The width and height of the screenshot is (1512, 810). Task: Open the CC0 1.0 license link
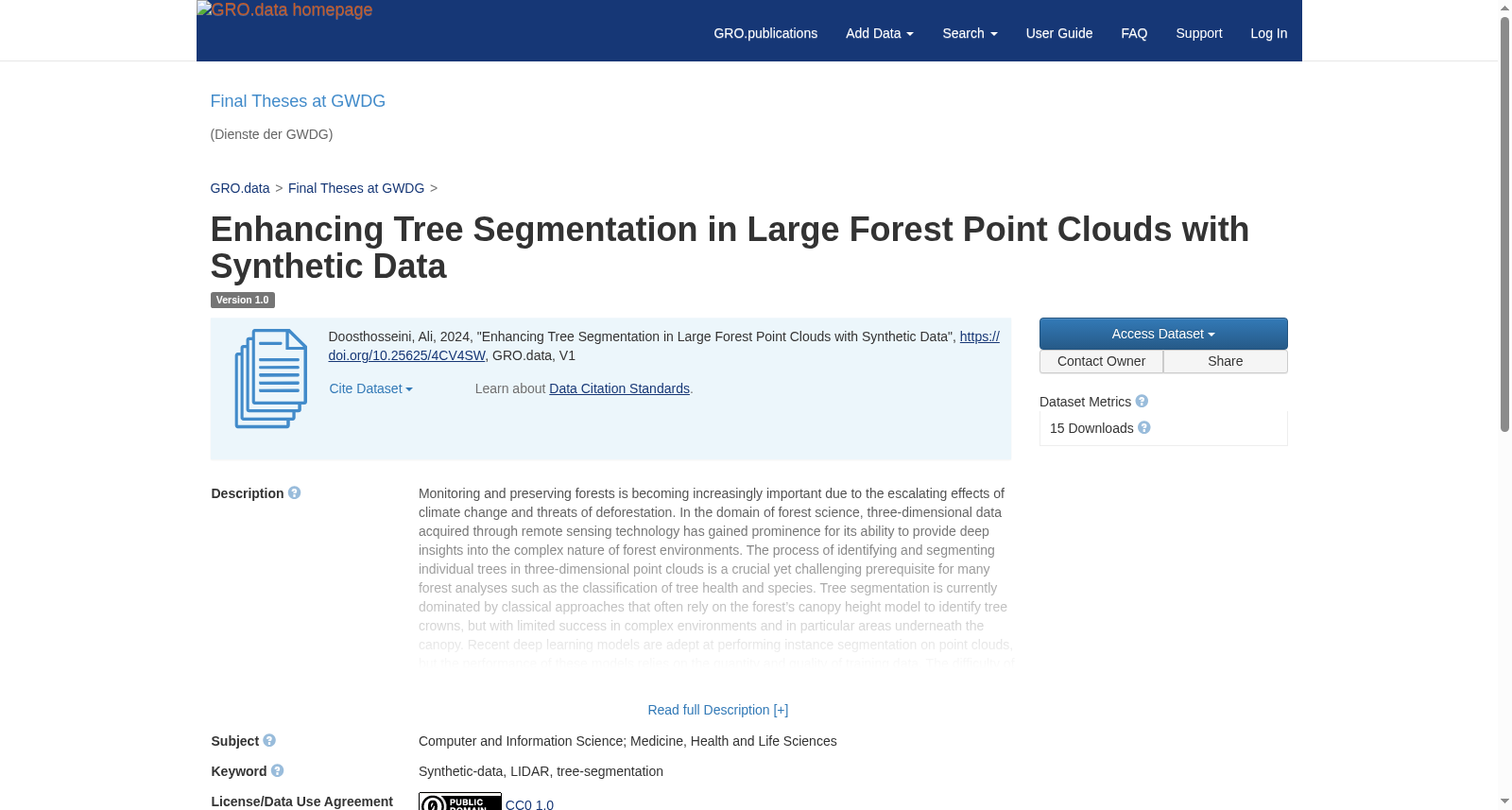(x=529, y=803)
